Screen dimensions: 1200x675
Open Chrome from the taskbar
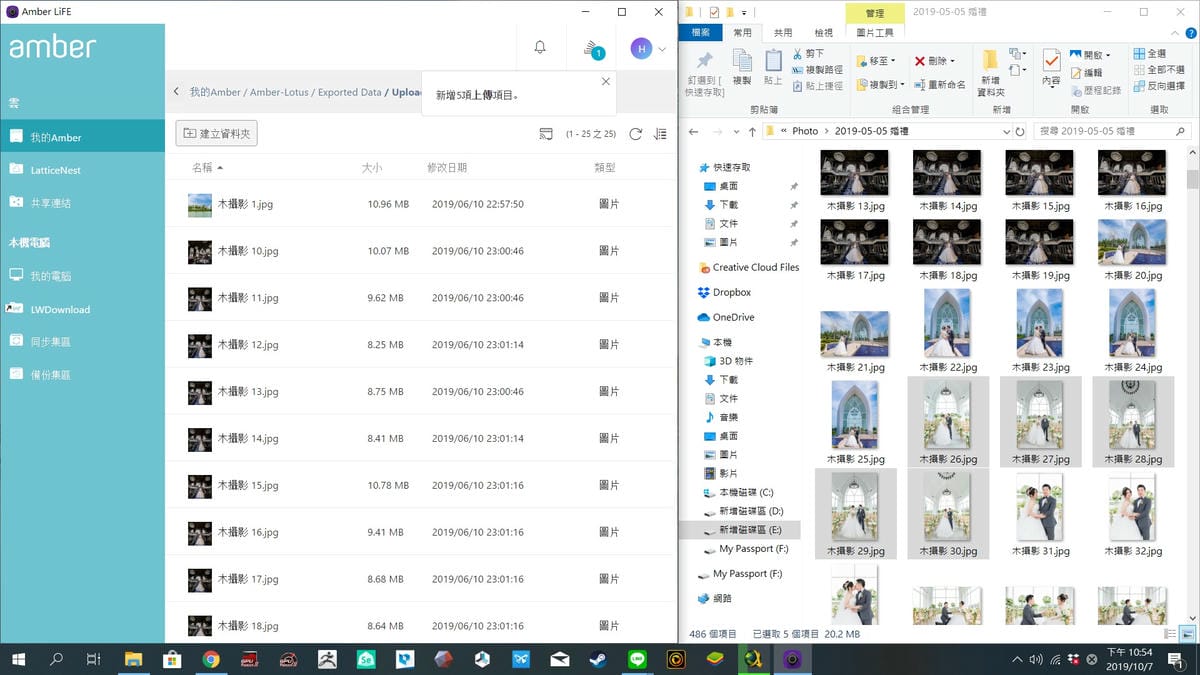point(211,659)
